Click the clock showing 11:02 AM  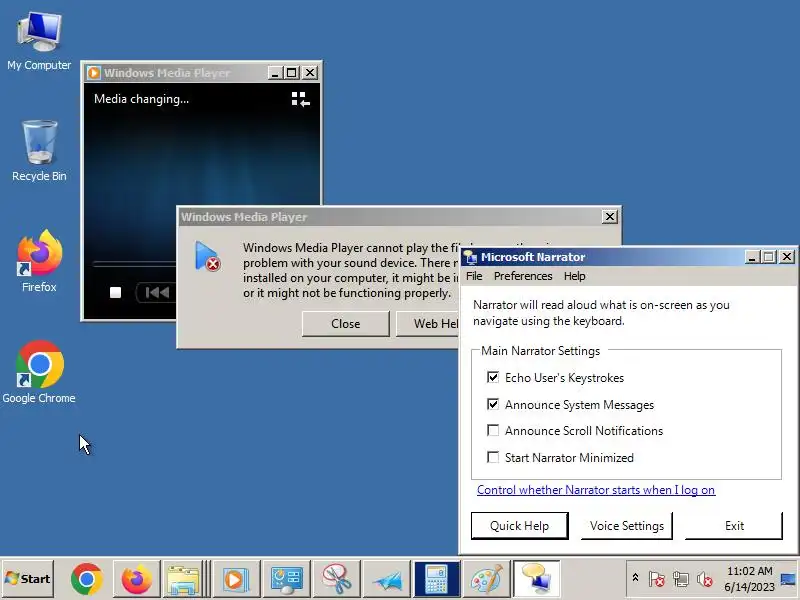[749, 571]
